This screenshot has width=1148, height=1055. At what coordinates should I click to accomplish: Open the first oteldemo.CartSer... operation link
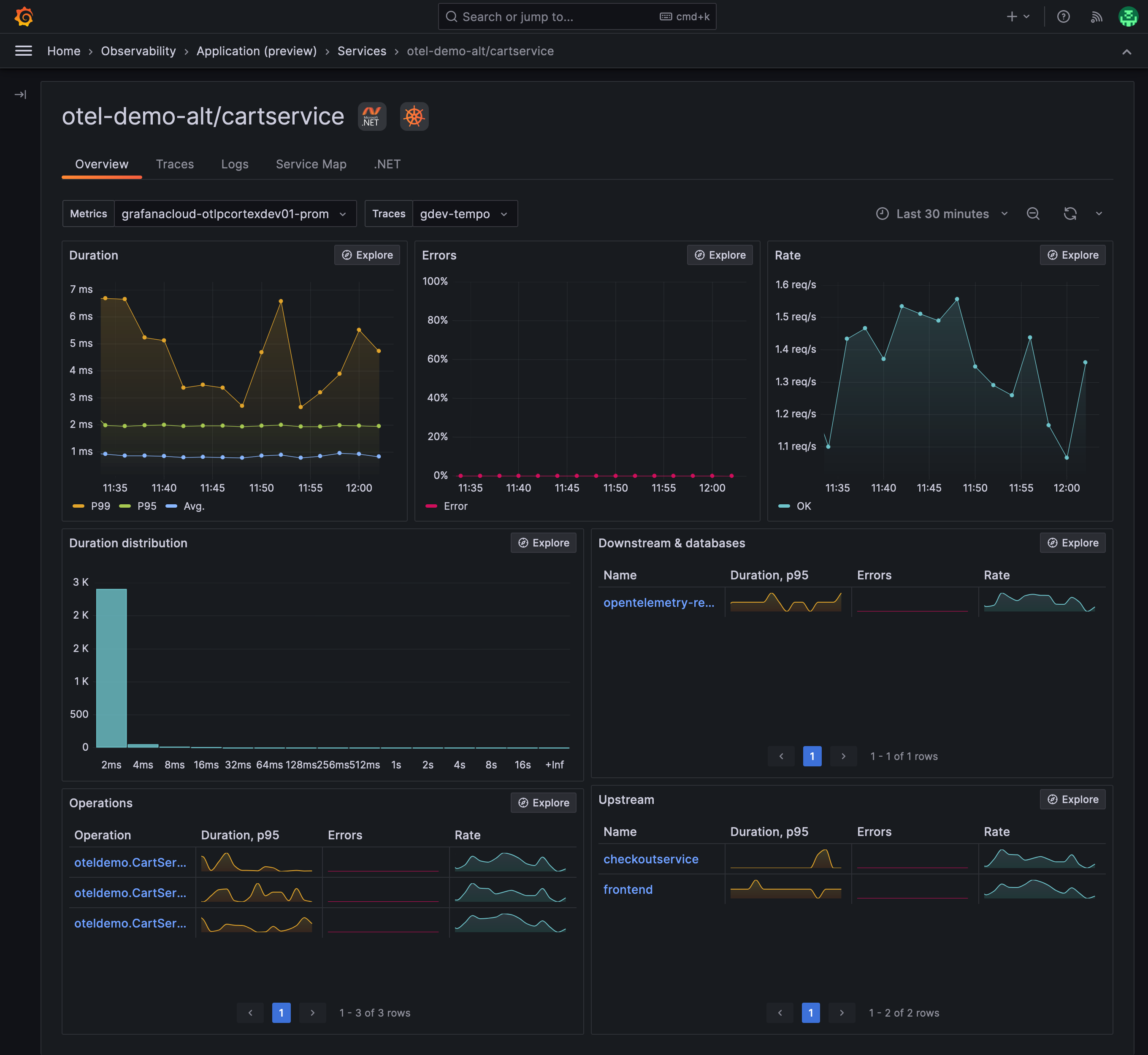(x=130, y=863)
